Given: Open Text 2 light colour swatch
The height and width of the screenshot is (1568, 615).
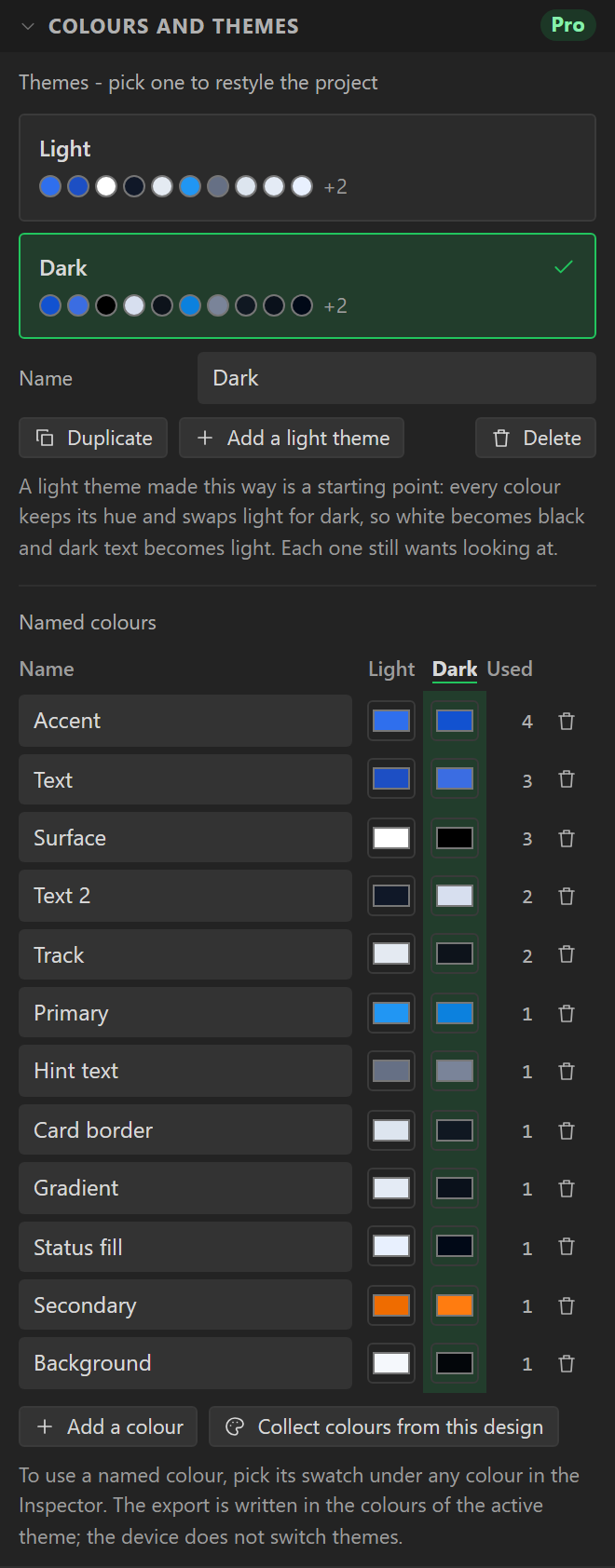Looking at the screenshot, I should pyautogui.click(x=391, y=896).
